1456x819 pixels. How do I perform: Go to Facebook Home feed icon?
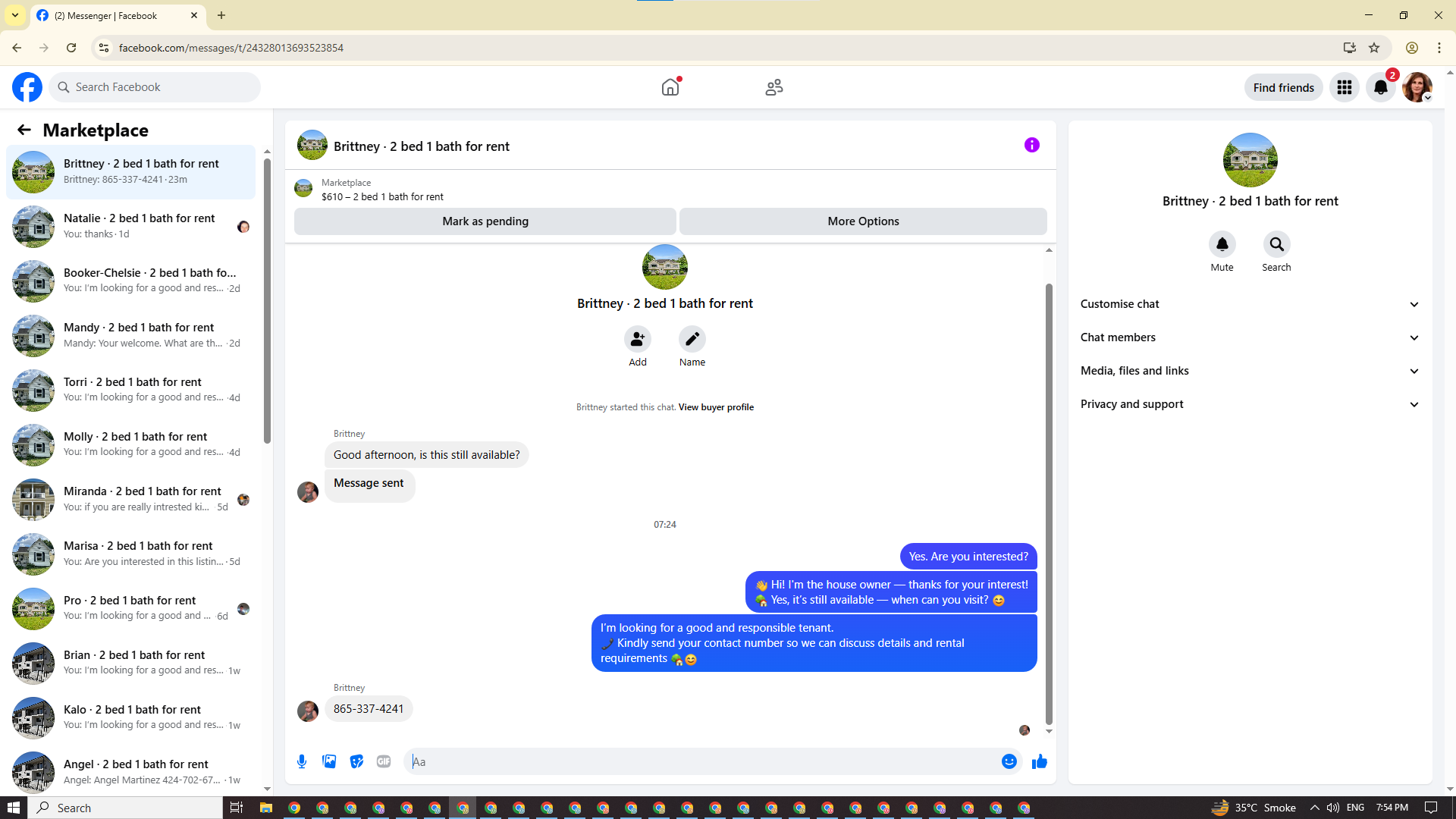(x=670, y=87)
